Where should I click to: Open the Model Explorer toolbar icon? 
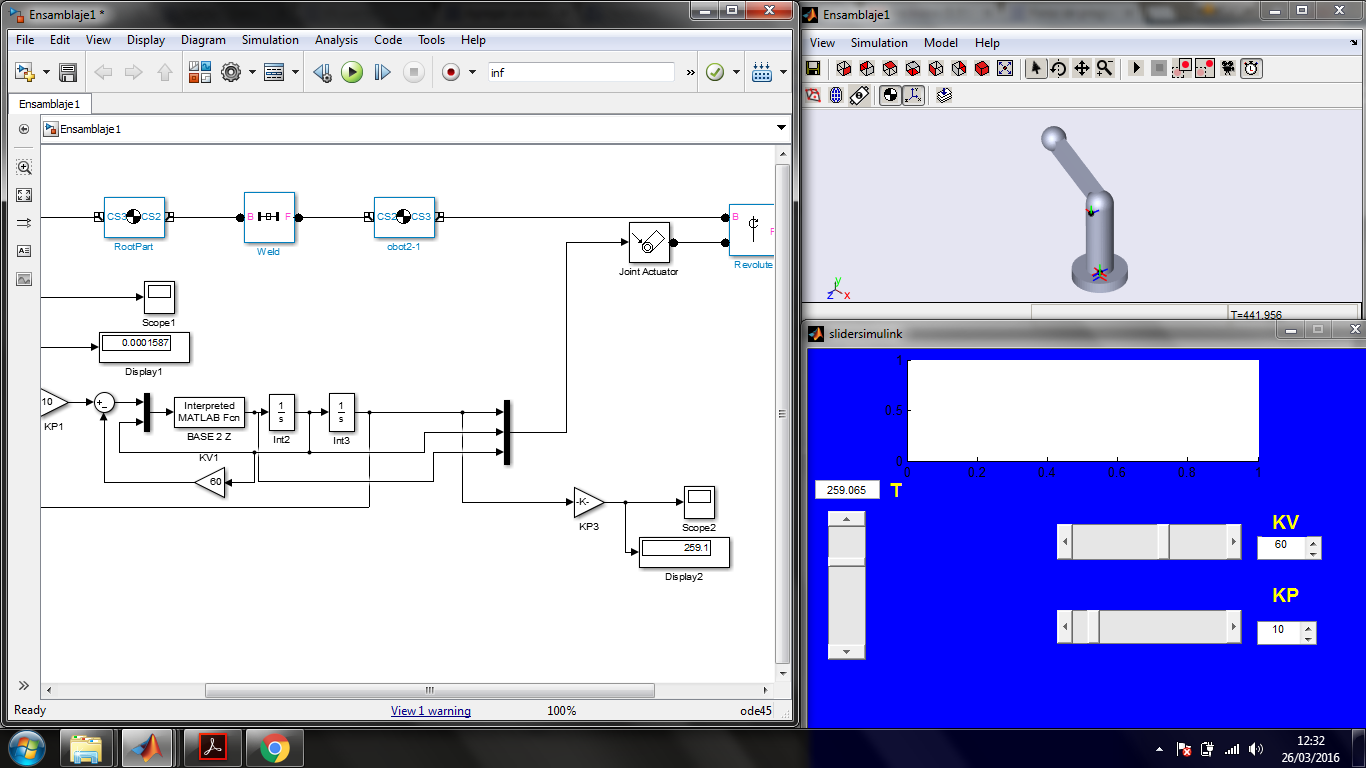(274, 72)
